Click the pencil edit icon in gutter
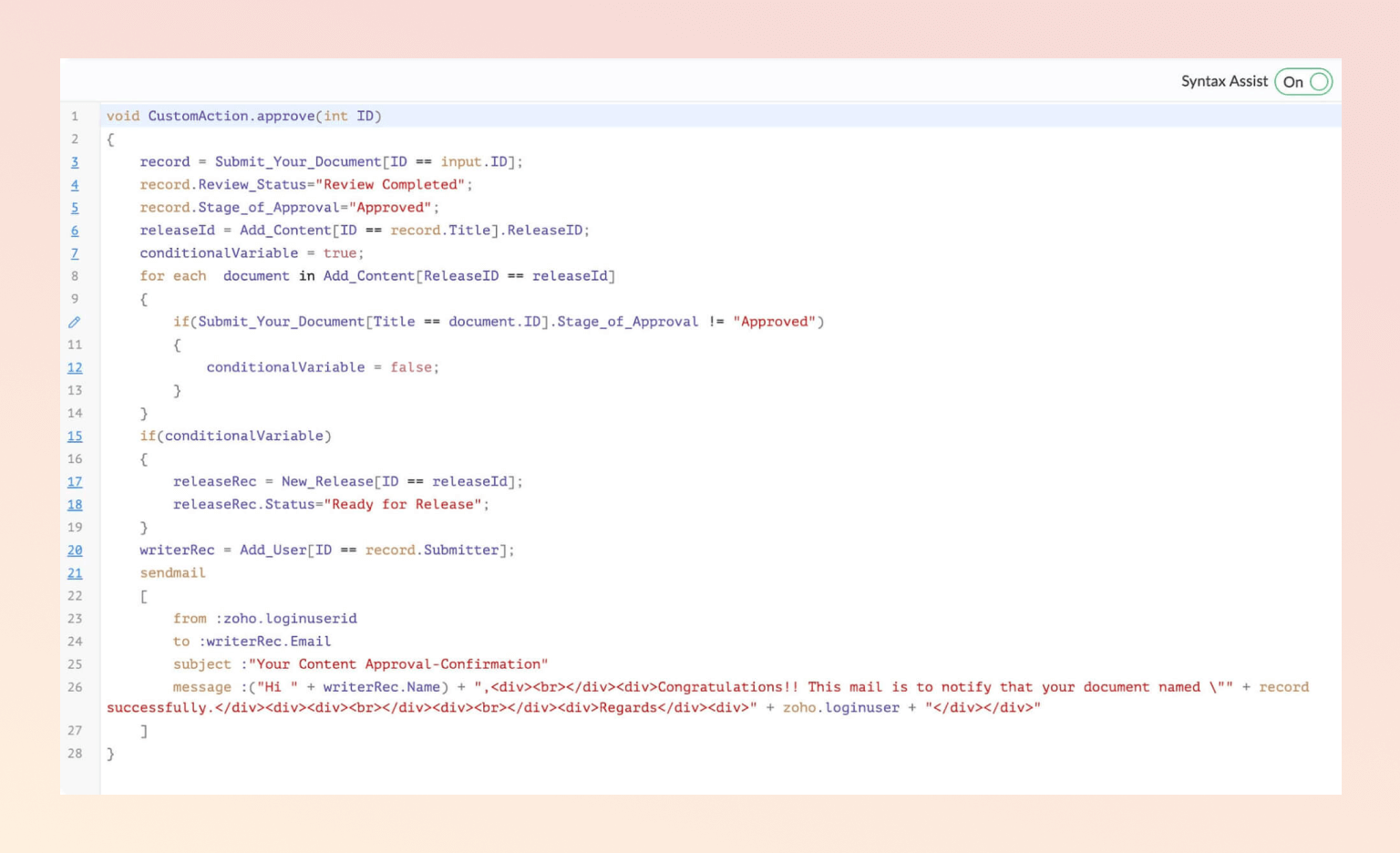This screenshot has width=1400, height=853. tap(75, 322)
